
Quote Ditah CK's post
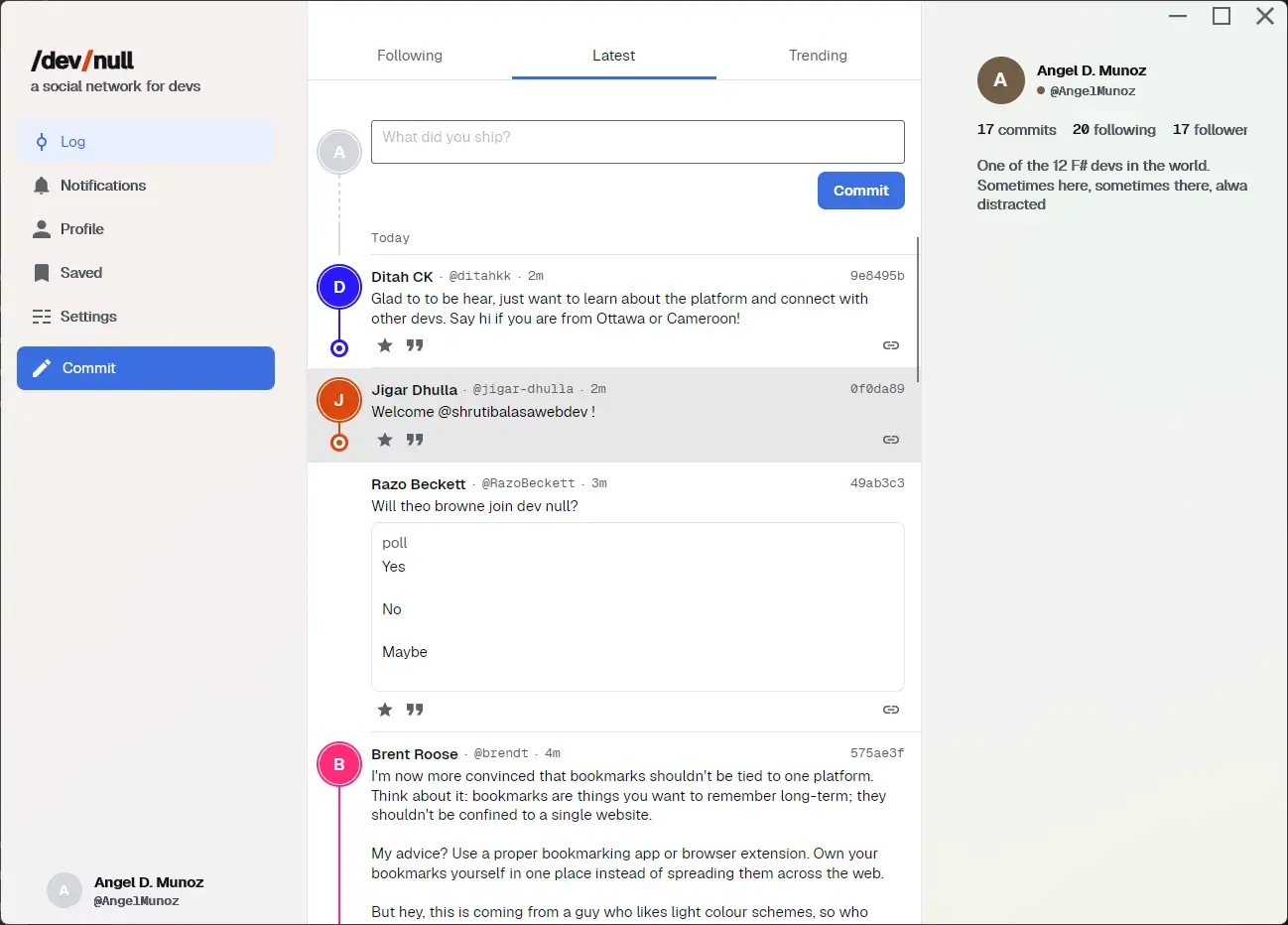pyautogui.click(x=415, y=345)
